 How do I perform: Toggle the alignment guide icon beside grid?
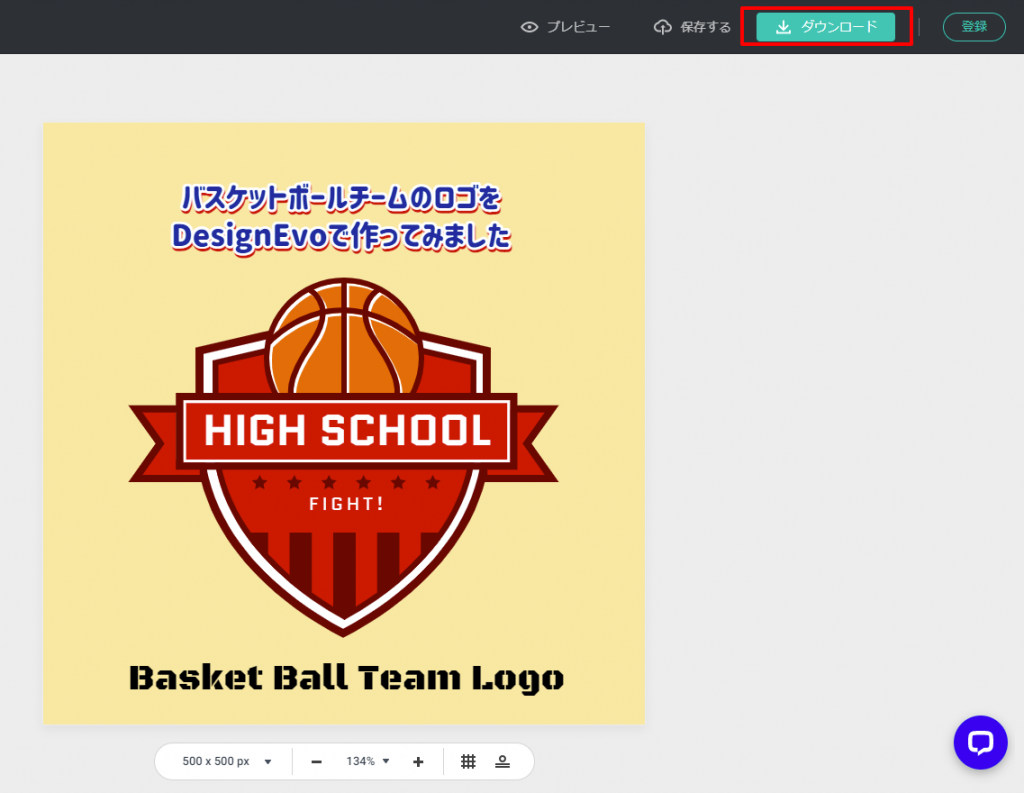[x=502, y=762]
